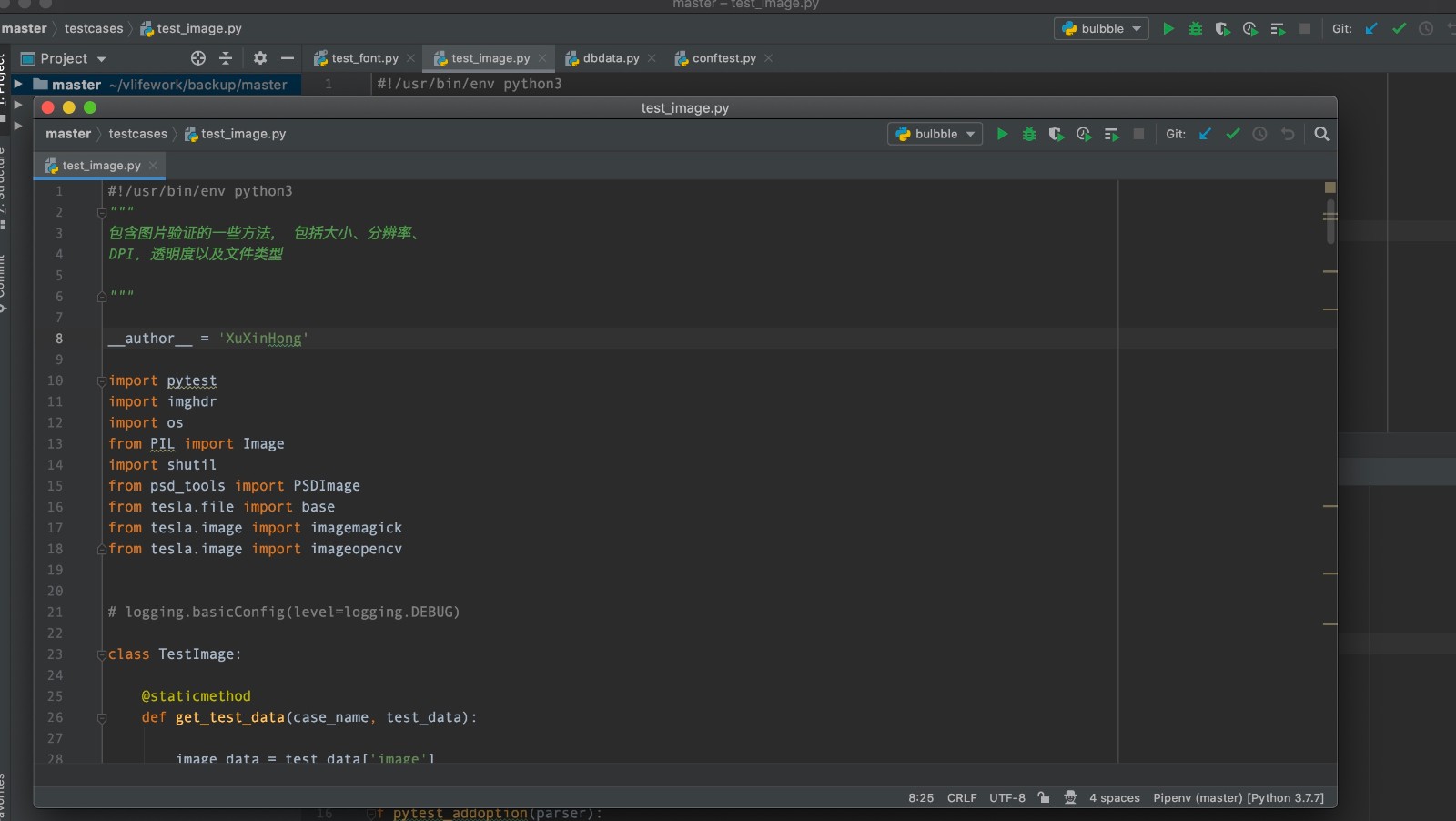Image resolution: width=1456 pixels, height=821 pixels.
Task: Switch to test_image.py tab in main window
Action: tap(490, 58)
